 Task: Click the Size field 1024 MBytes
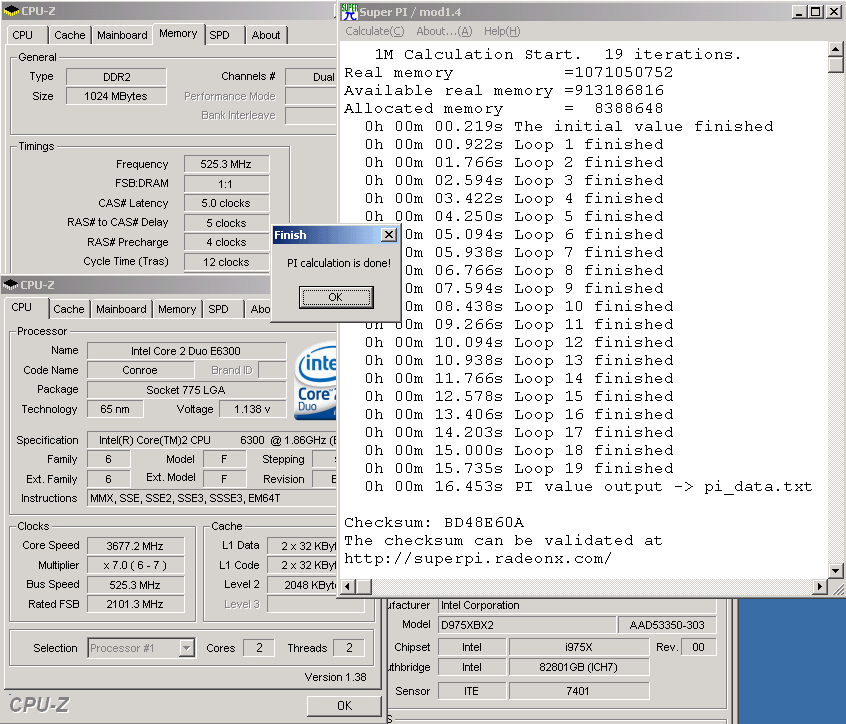(x=117, y=96)
